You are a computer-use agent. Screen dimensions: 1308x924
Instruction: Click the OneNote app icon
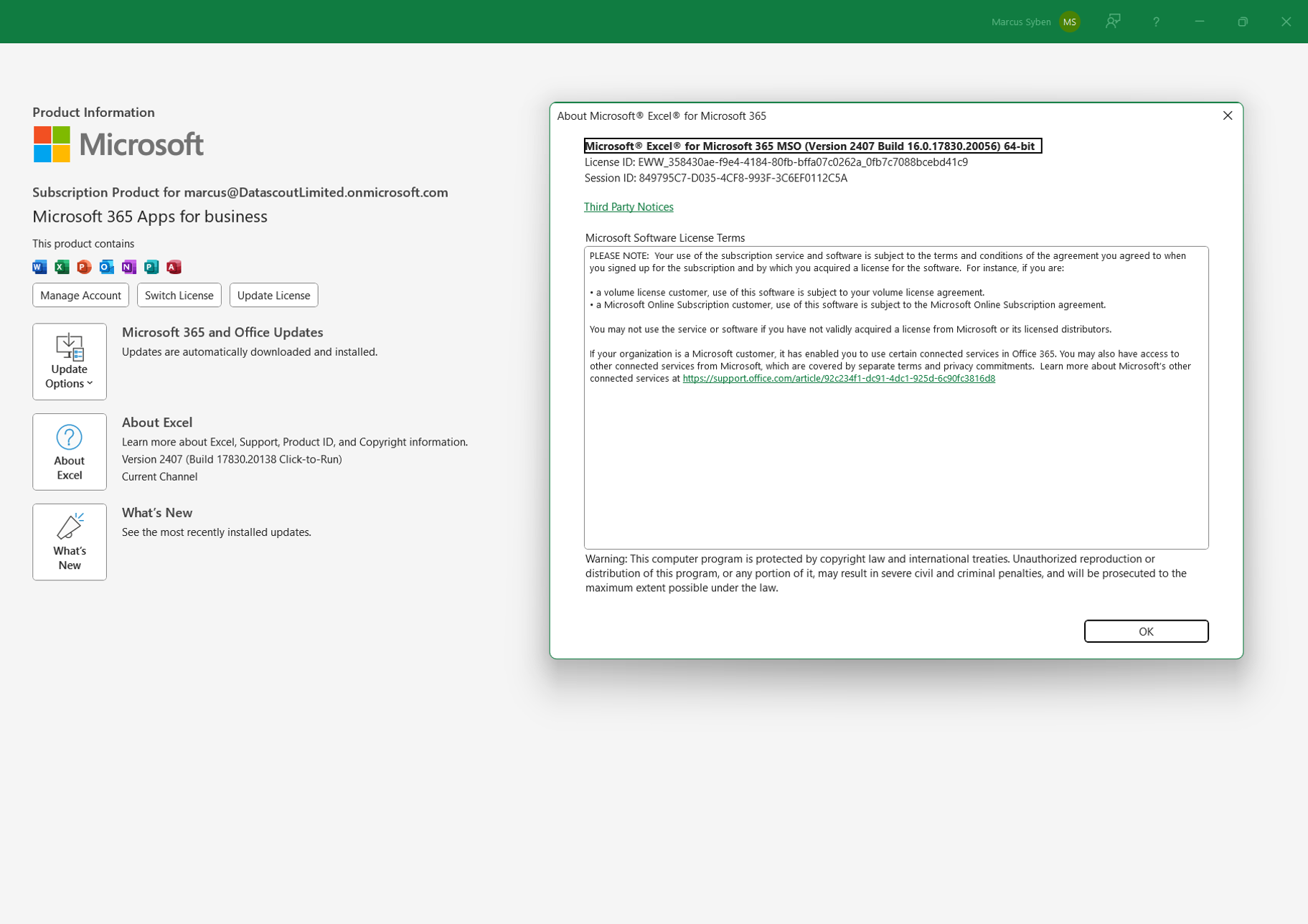coord(128,267)
